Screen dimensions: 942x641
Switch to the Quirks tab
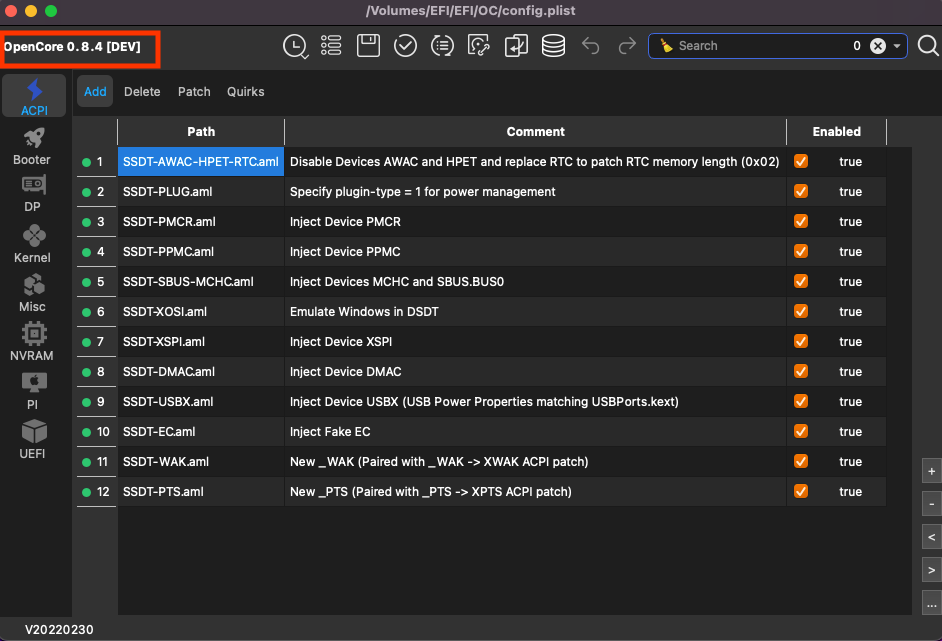246,92
